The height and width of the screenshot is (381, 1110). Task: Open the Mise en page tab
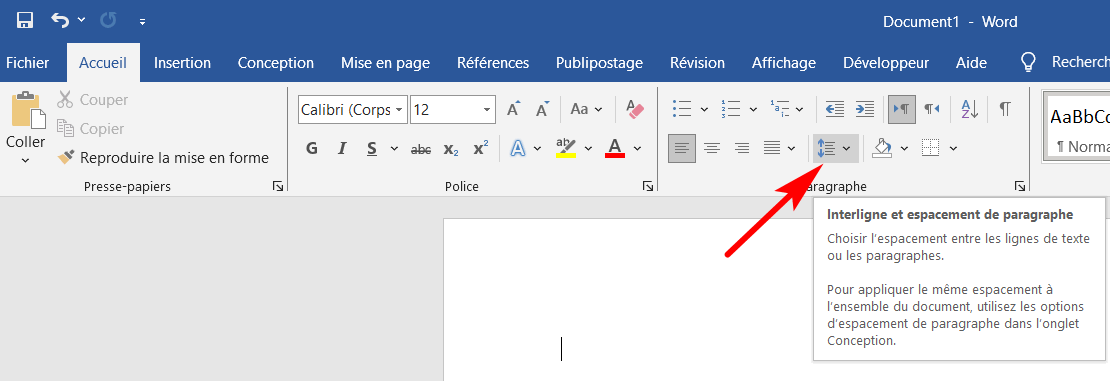coord(385,63)
